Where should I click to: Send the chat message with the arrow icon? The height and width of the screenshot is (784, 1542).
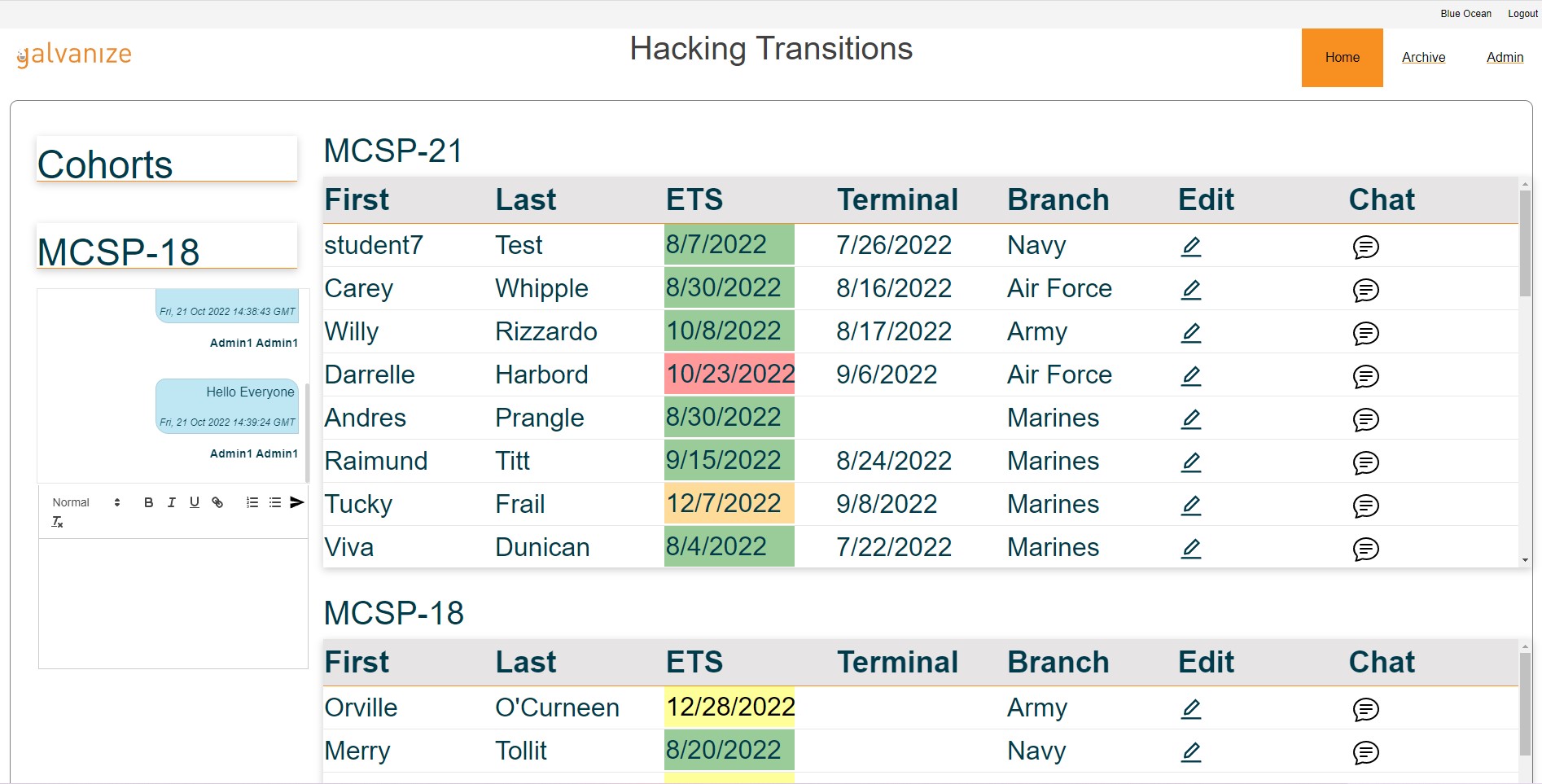pos(295,502)
